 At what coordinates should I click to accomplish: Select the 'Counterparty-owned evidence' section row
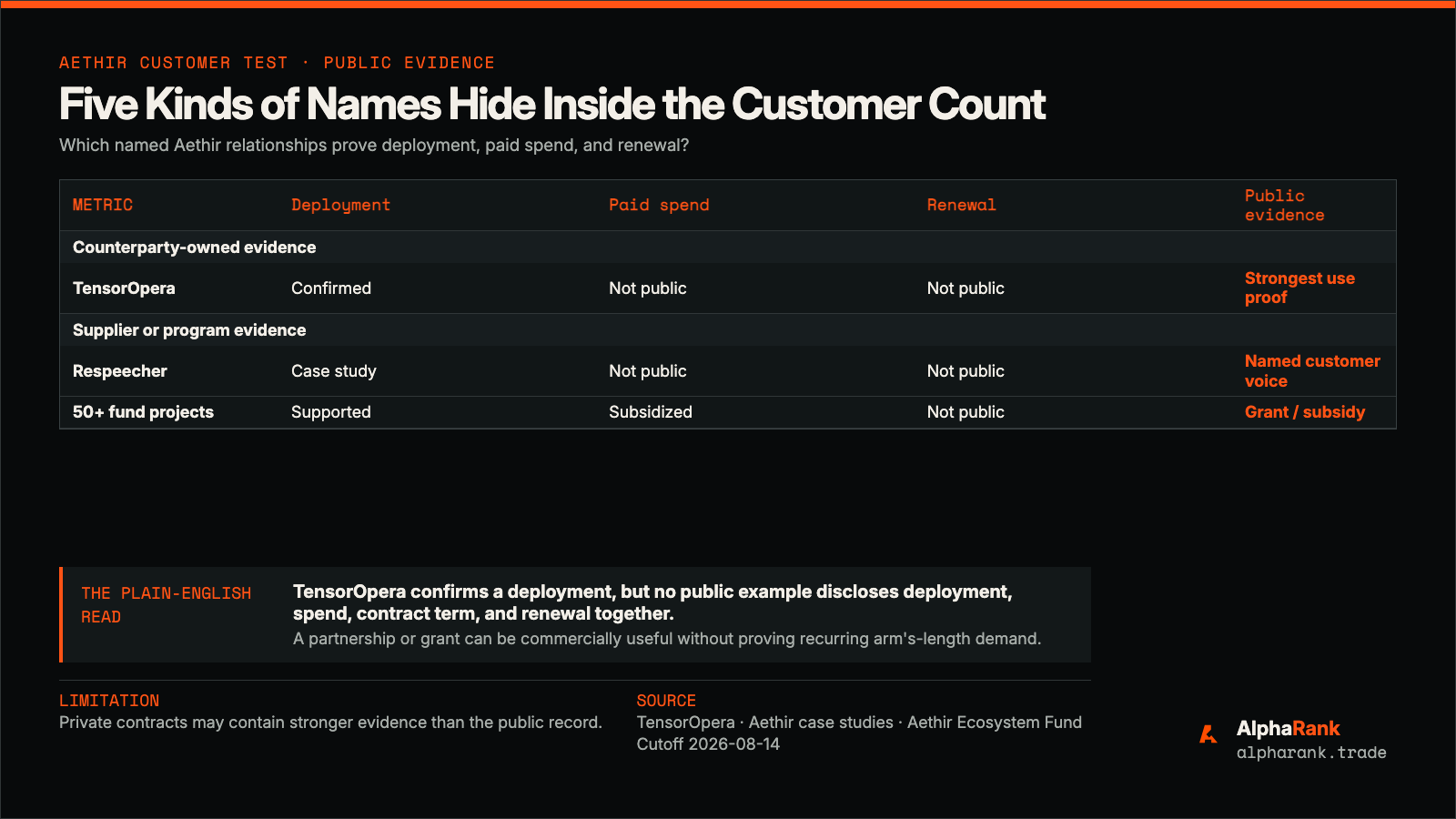click(728, 248)
